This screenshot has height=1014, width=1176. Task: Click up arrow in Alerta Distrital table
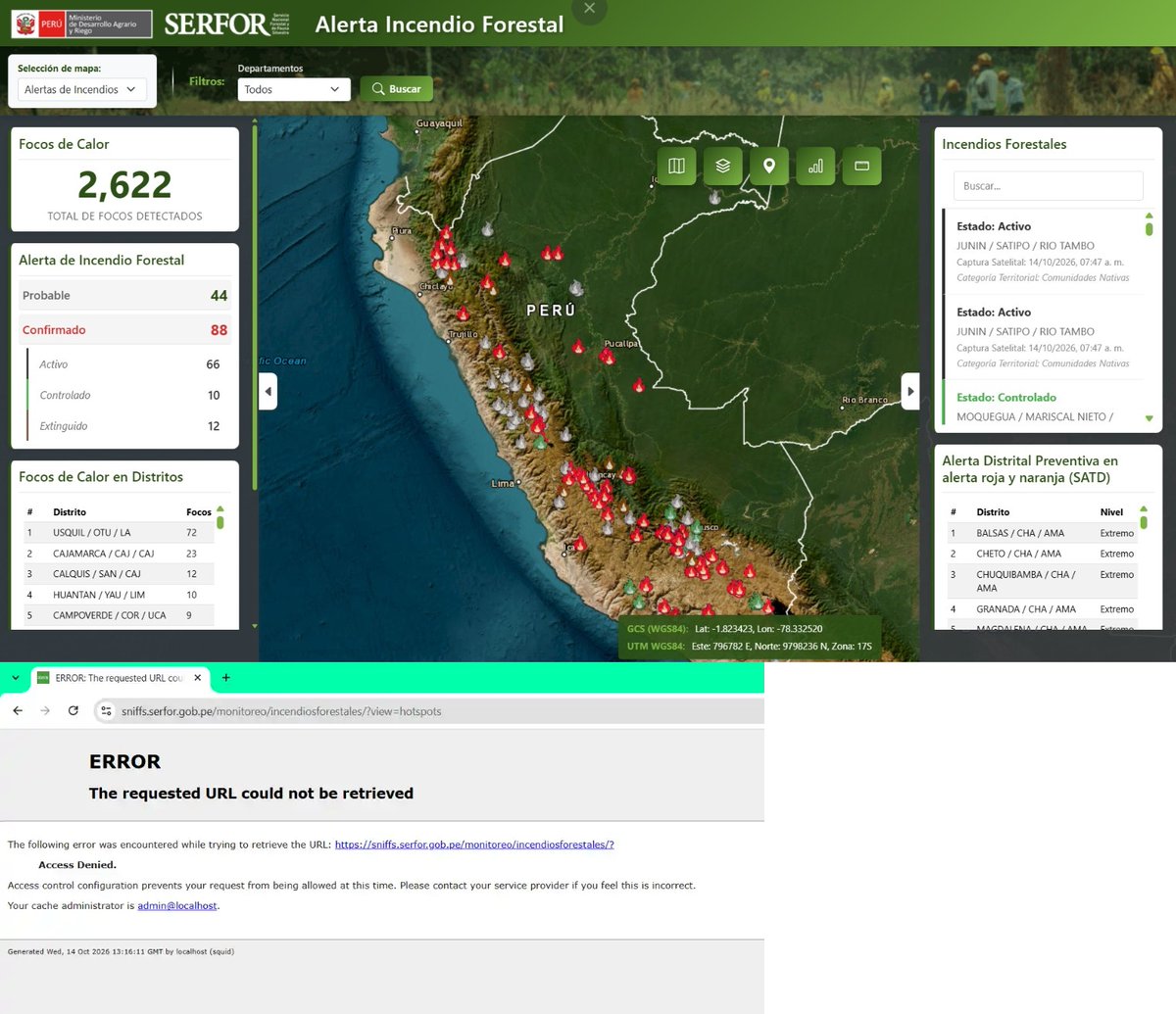1144,510
